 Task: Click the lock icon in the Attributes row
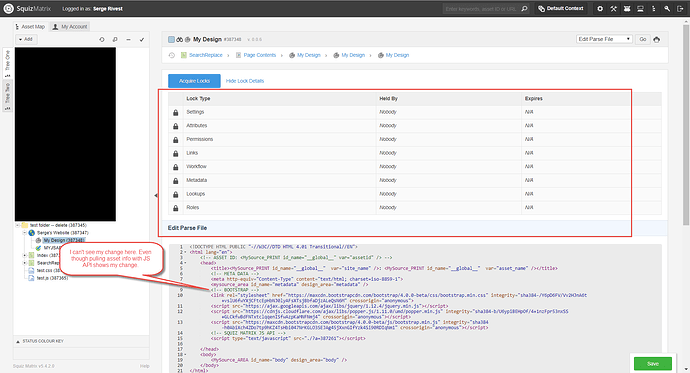176,126
